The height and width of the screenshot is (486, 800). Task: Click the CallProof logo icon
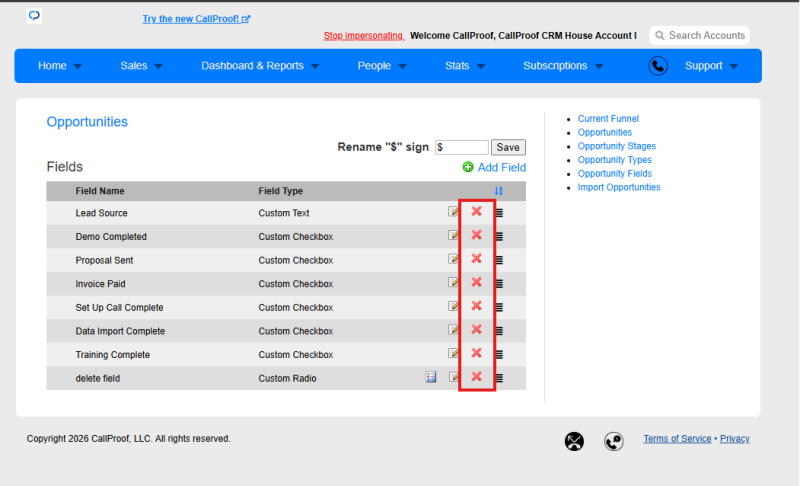pyautogui.click(x=34, y=16)
